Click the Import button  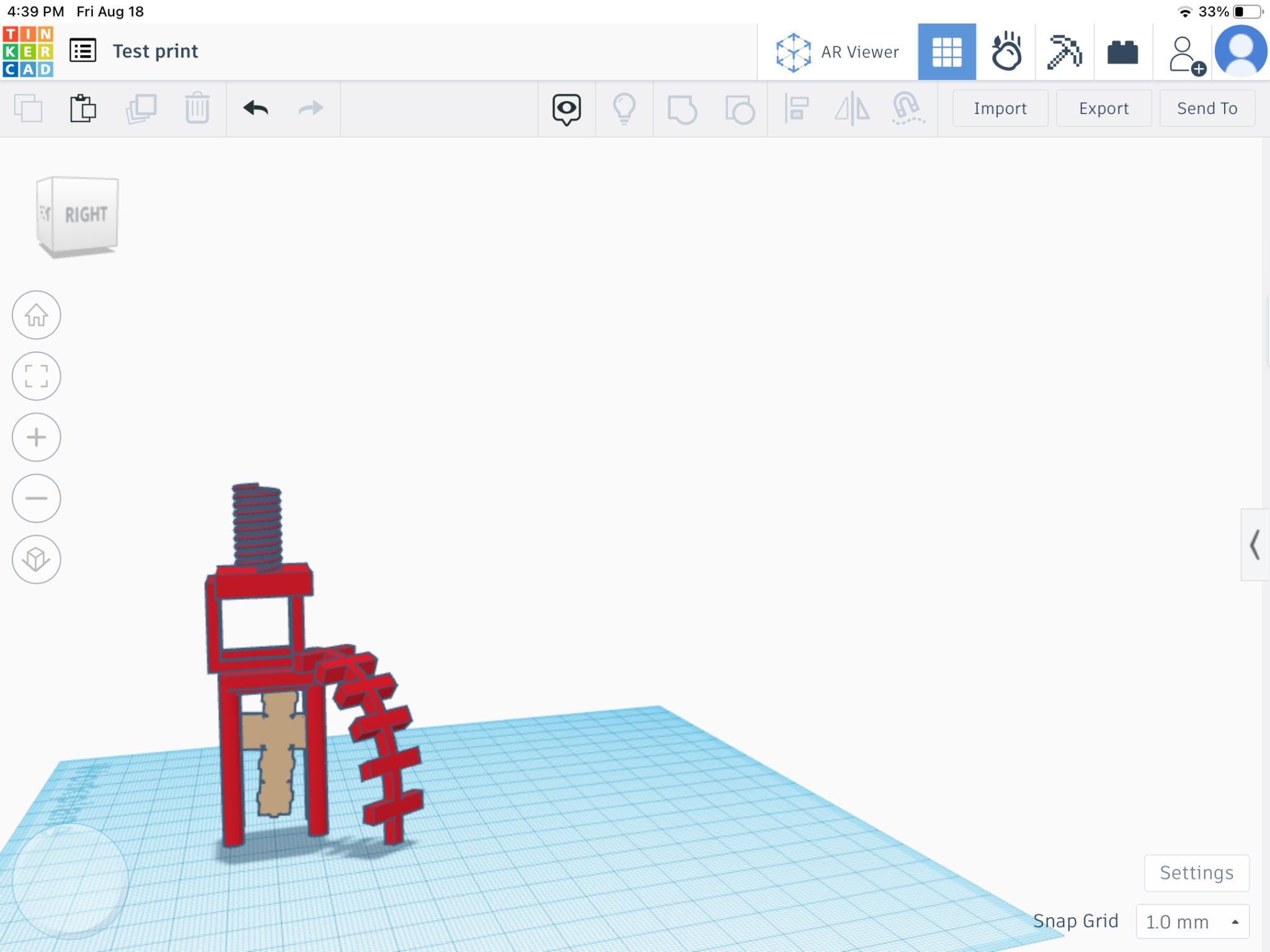(x=1000, y=108)
